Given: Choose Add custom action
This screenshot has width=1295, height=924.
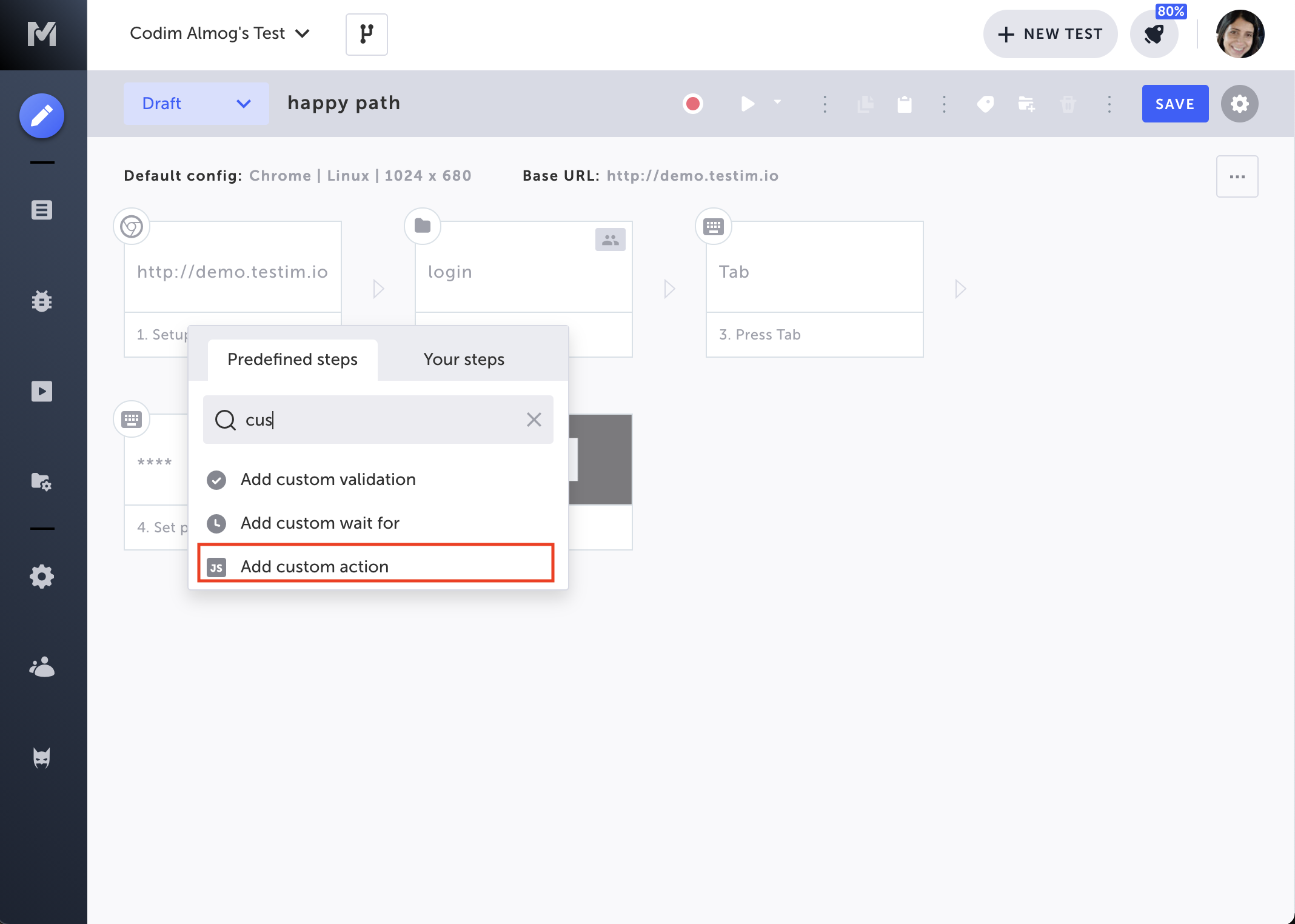Looking at the screenshot, I should 376,565.
